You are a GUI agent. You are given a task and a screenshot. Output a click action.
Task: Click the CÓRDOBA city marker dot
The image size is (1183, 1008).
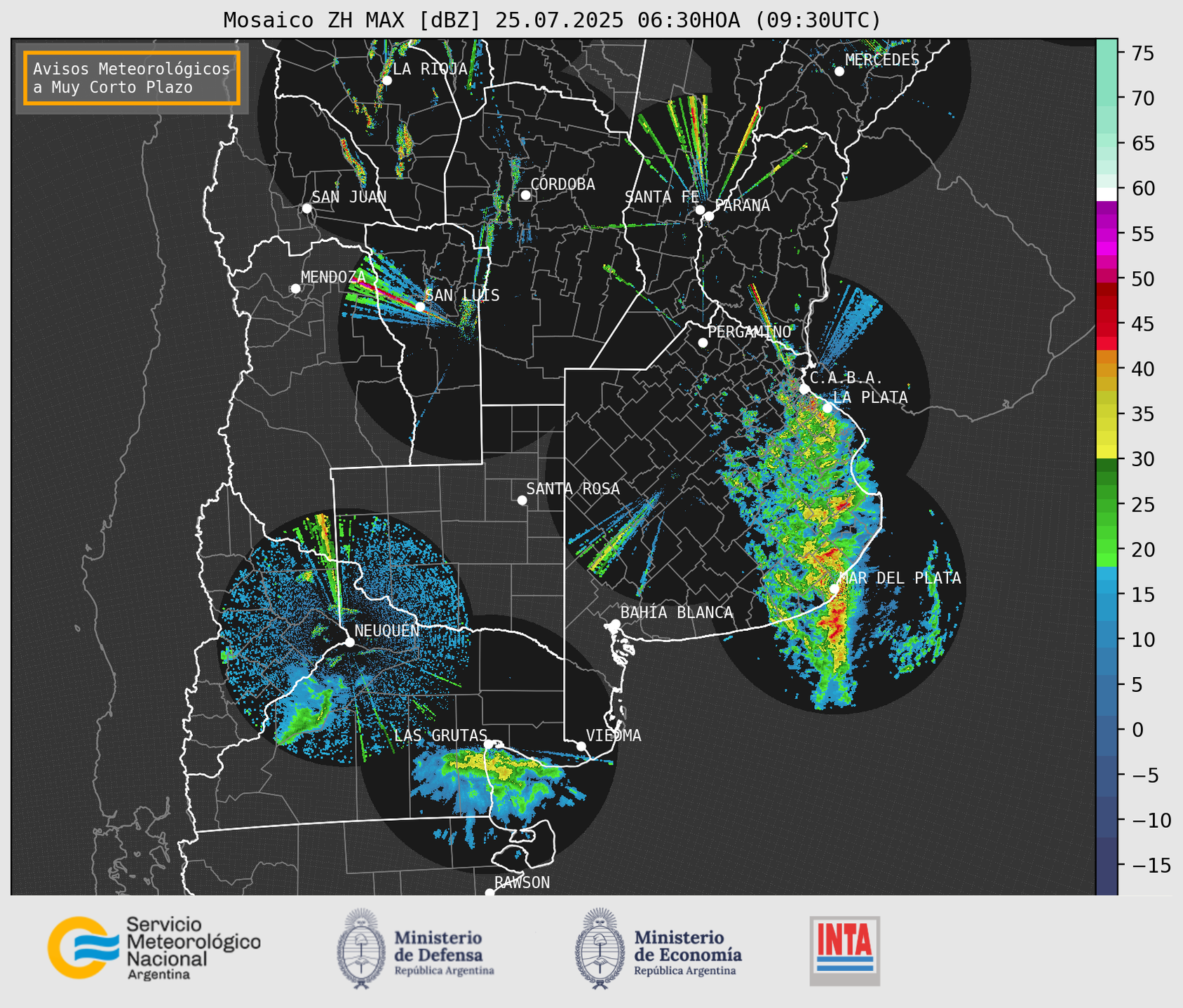coord(525,195)
